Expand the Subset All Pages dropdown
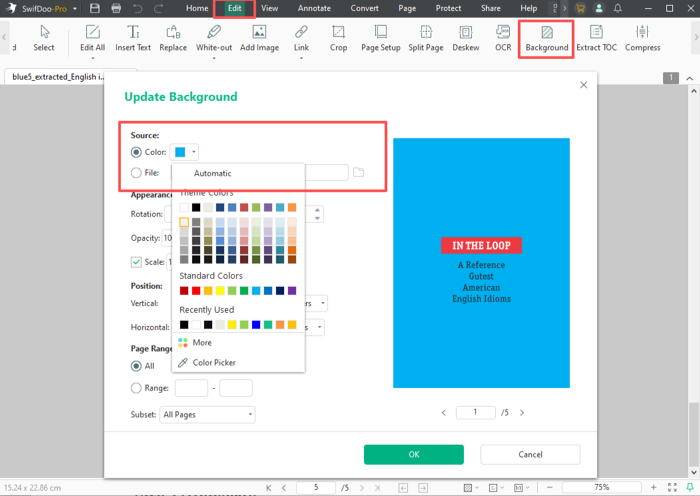The height and width of the screenshot is (496, 700). [x=207, y=414]
